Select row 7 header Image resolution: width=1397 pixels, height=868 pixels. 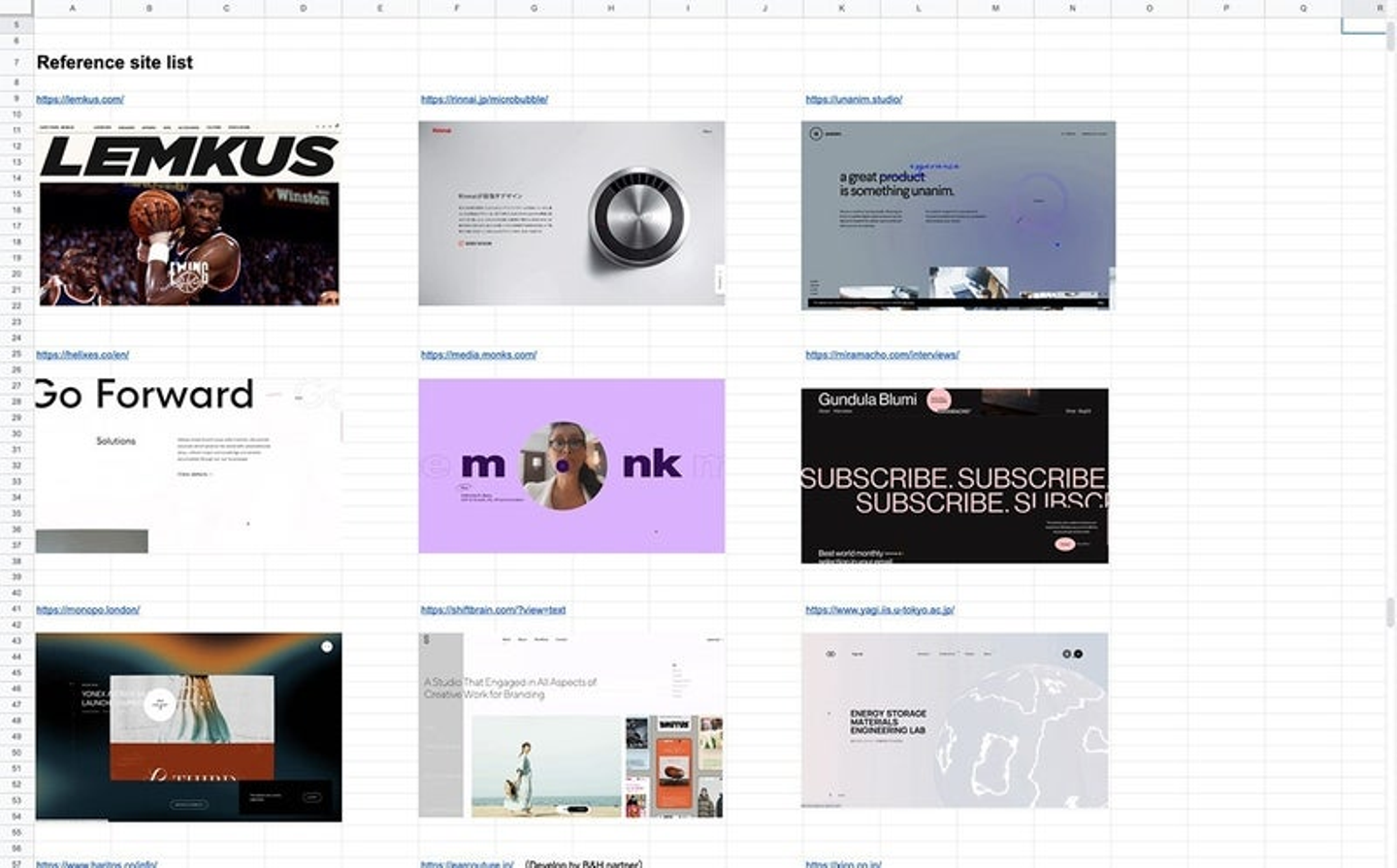point(16,62)
